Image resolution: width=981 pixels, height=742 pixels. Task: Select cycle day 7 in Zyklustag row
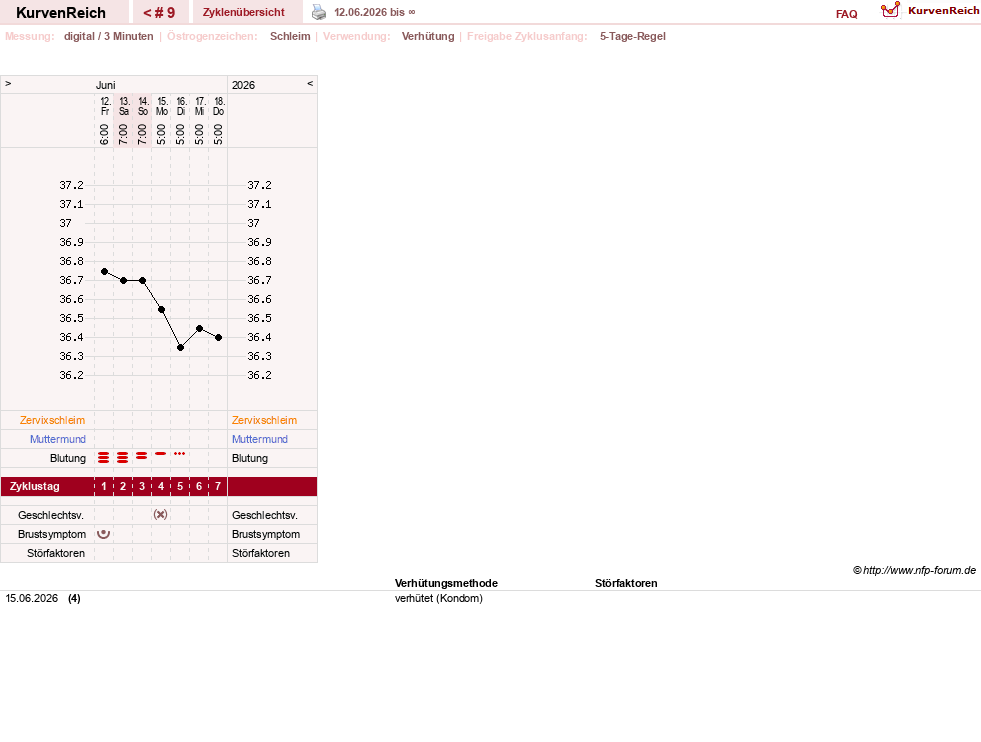coord(218,486)
